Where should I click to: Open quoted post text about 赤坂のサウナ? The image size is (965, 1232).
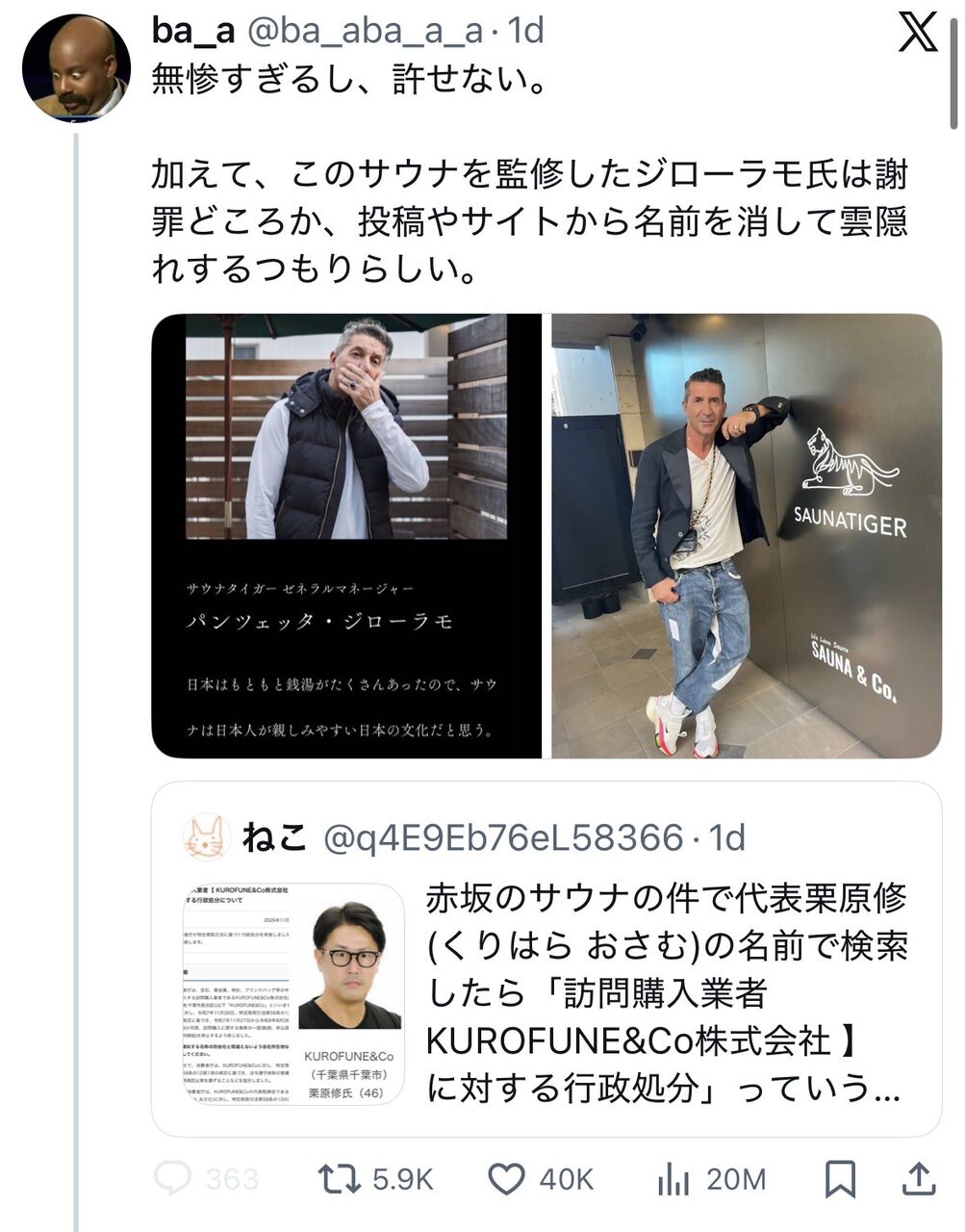[667, 993]
